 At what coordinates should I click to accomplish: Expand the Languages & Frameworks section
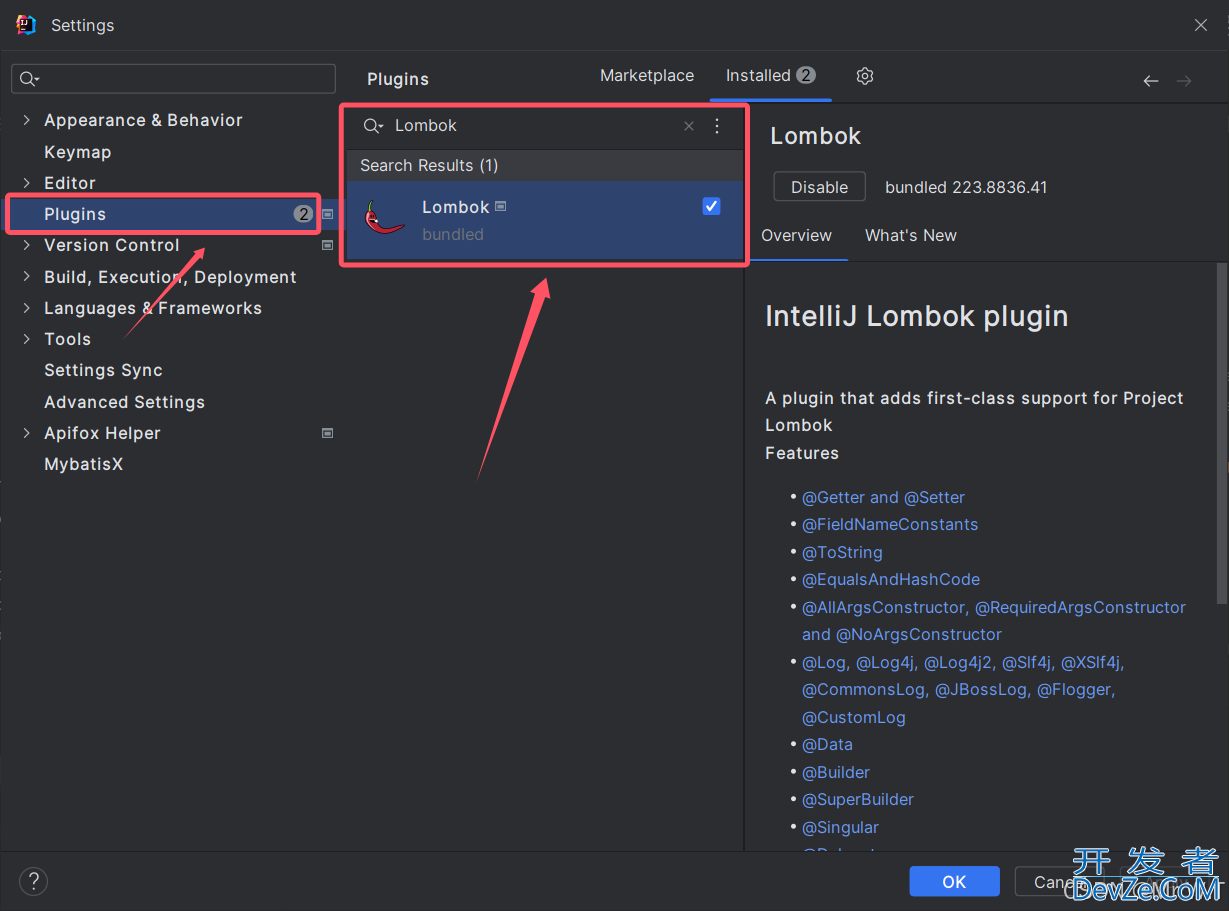pos(26,308)
